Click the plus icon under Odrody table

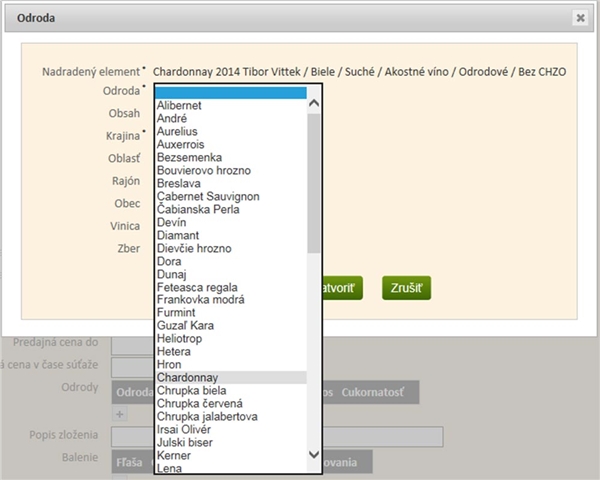[x=120, y=414]
